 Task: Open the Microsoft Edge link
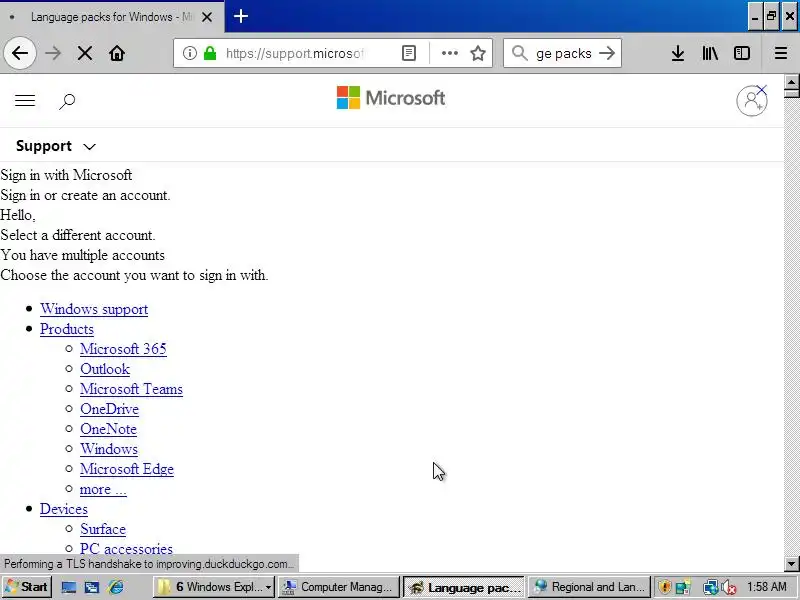[127, 469]
